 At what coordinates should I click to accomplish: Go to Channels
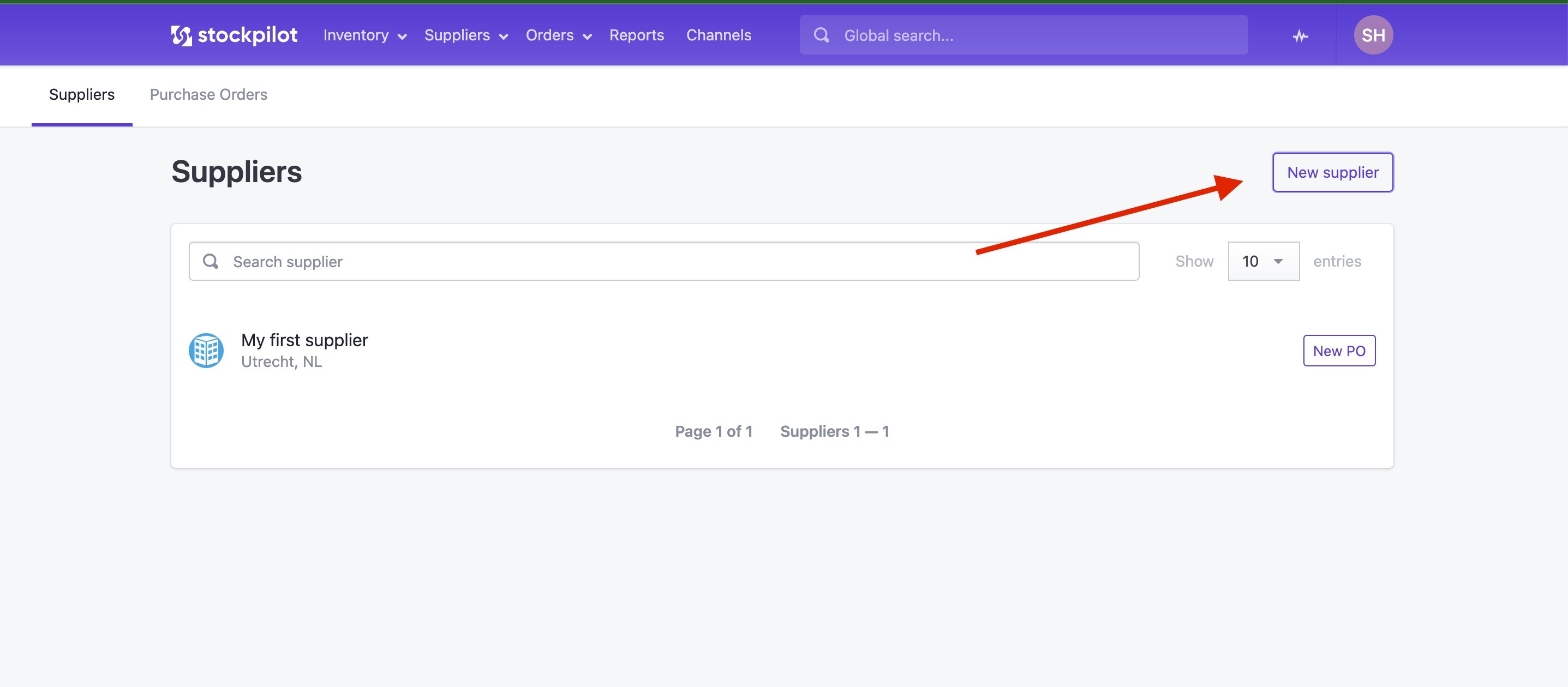click(719, 35)
